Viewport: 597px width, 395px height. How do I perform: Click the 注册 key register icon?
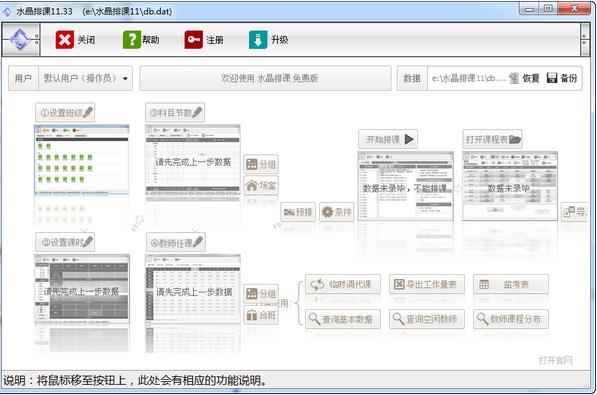193,40
